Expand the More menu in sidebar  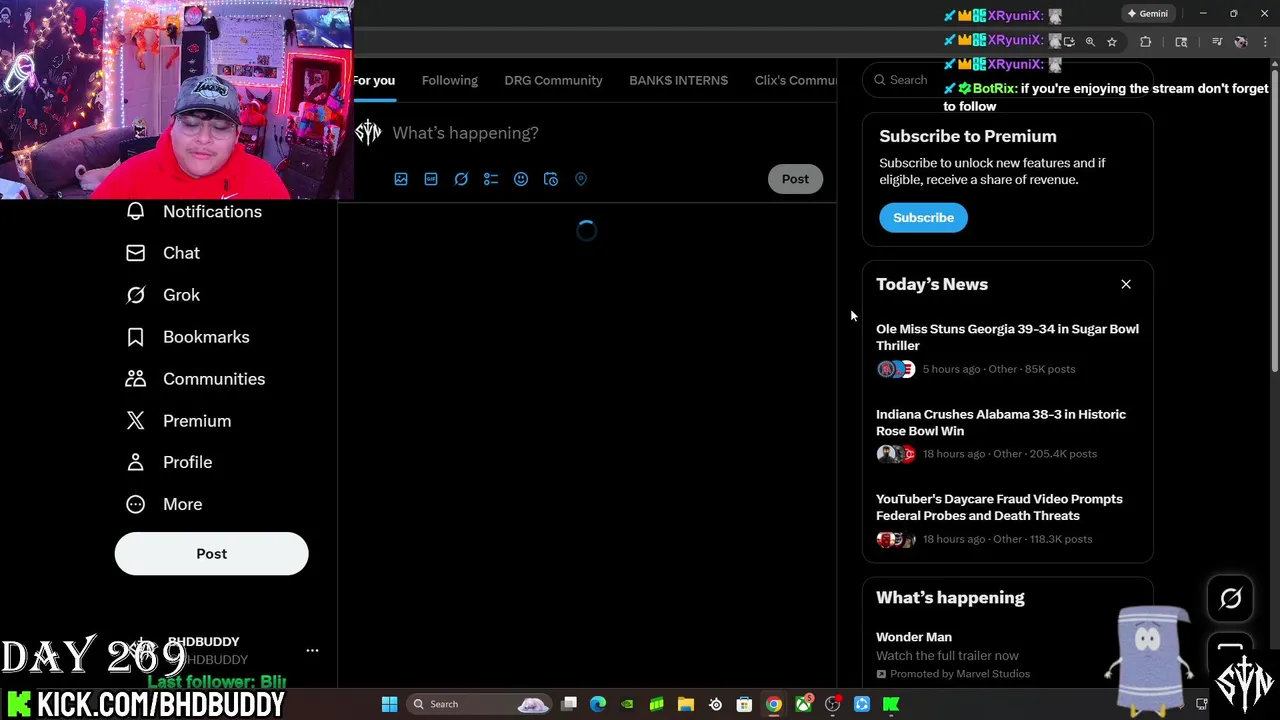(x=164, y=504)
